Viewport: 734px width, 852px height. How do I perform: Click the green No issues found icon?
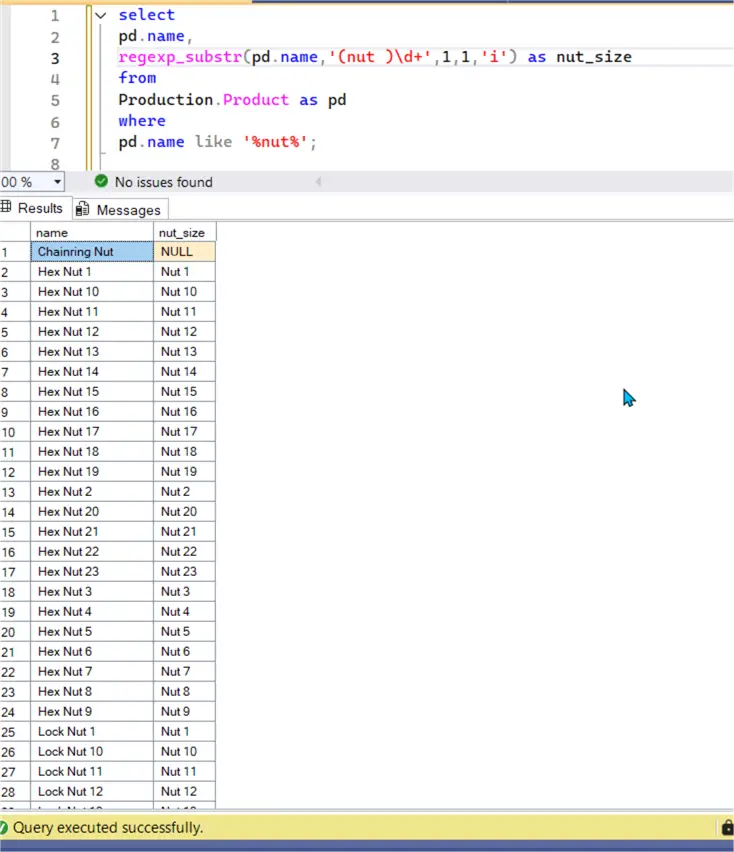pos(101,182)
